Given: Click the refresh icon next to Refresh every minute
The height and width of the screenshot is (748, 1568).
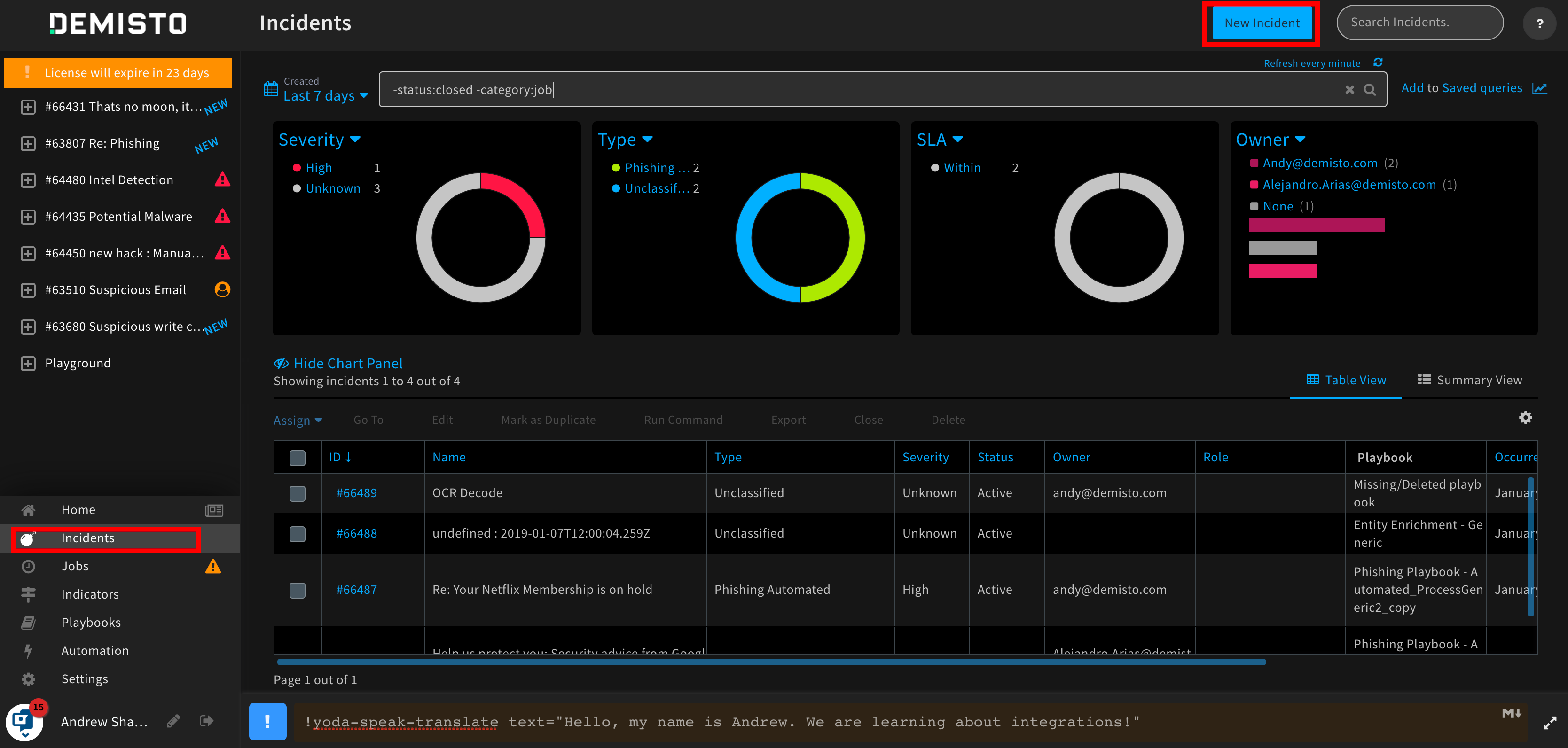Looking at the screenshot, I should [x=1378, y=62].
